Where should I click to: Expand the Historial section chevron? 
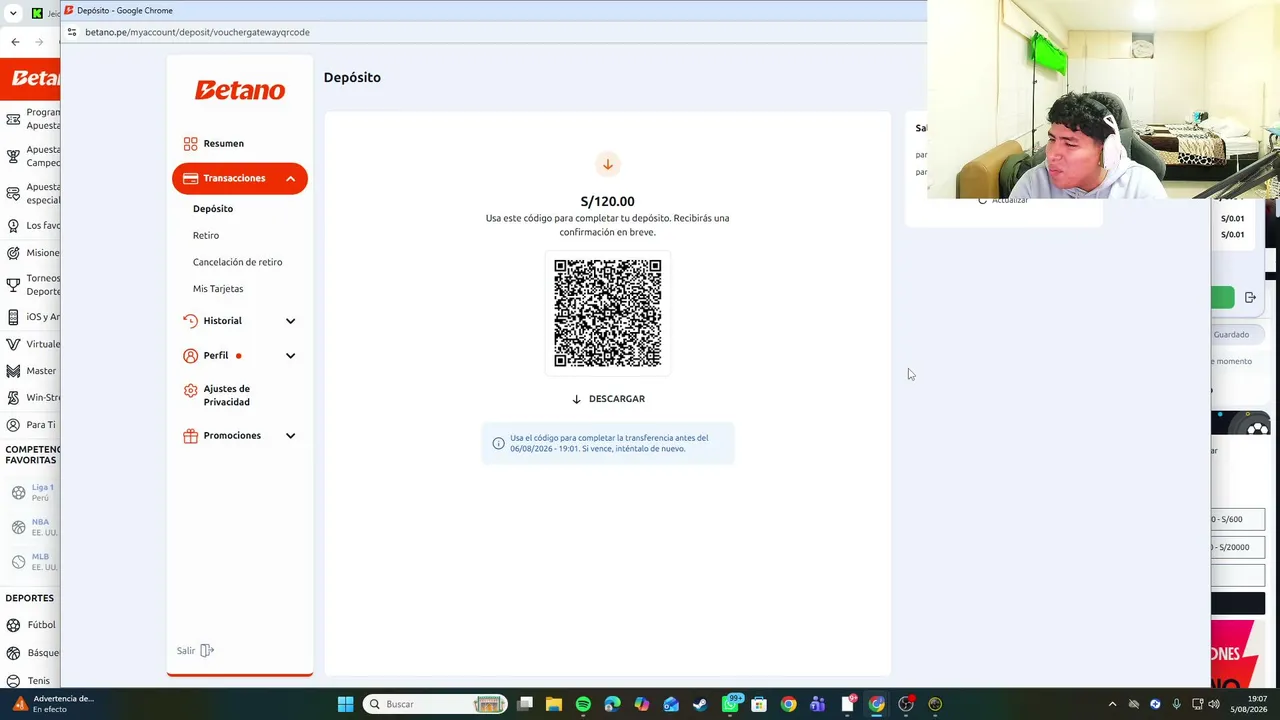click(x=290, y=321)
